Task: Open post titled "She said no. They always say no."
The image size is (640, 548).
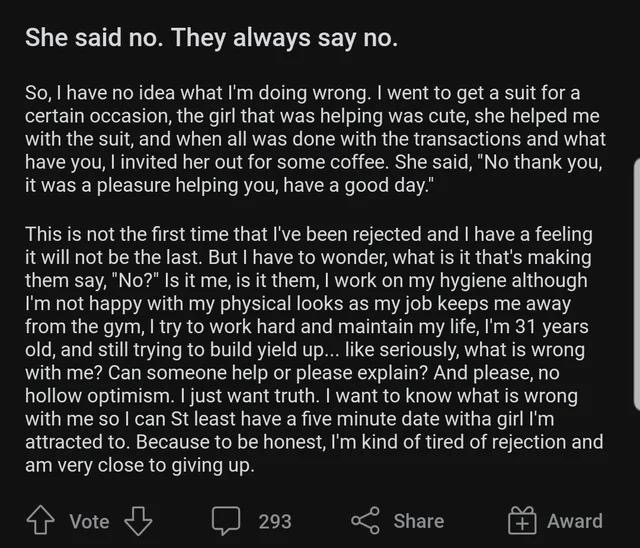Action: pos(211,38)
